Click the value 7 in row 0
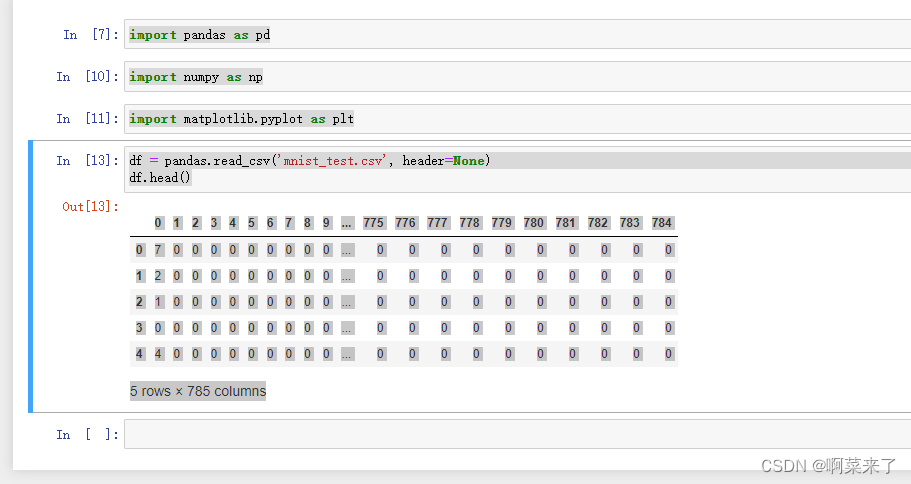 tap(158, 250)
